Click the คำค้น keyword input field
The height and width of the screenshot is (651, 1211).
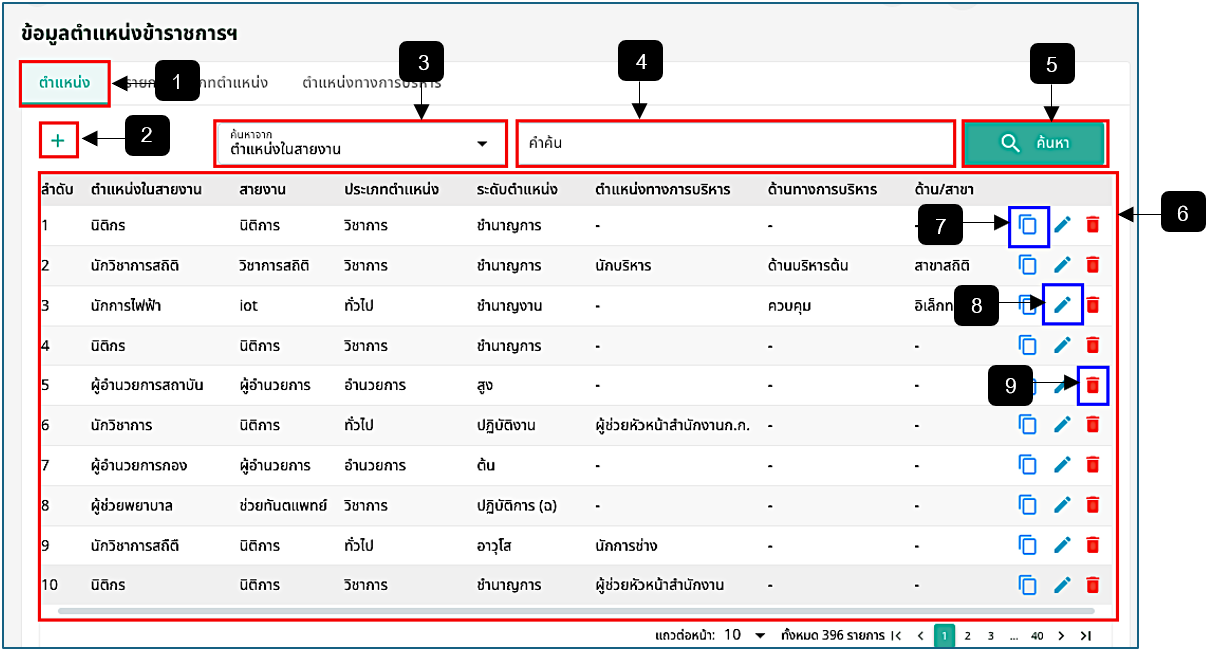pos(736,144)
